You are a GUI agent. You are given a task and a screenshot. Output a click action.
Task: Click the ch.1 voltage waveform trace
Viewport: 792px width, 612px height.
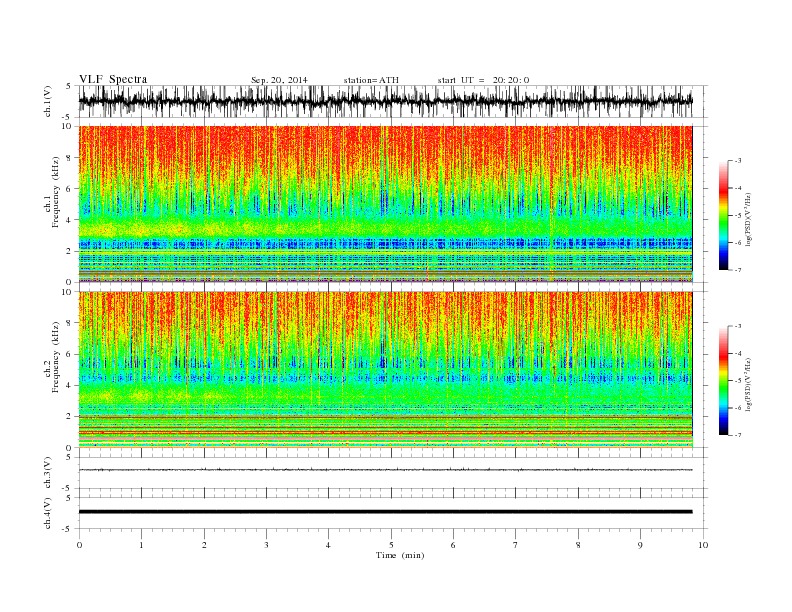pyautogui.click(x=385, y=101)
